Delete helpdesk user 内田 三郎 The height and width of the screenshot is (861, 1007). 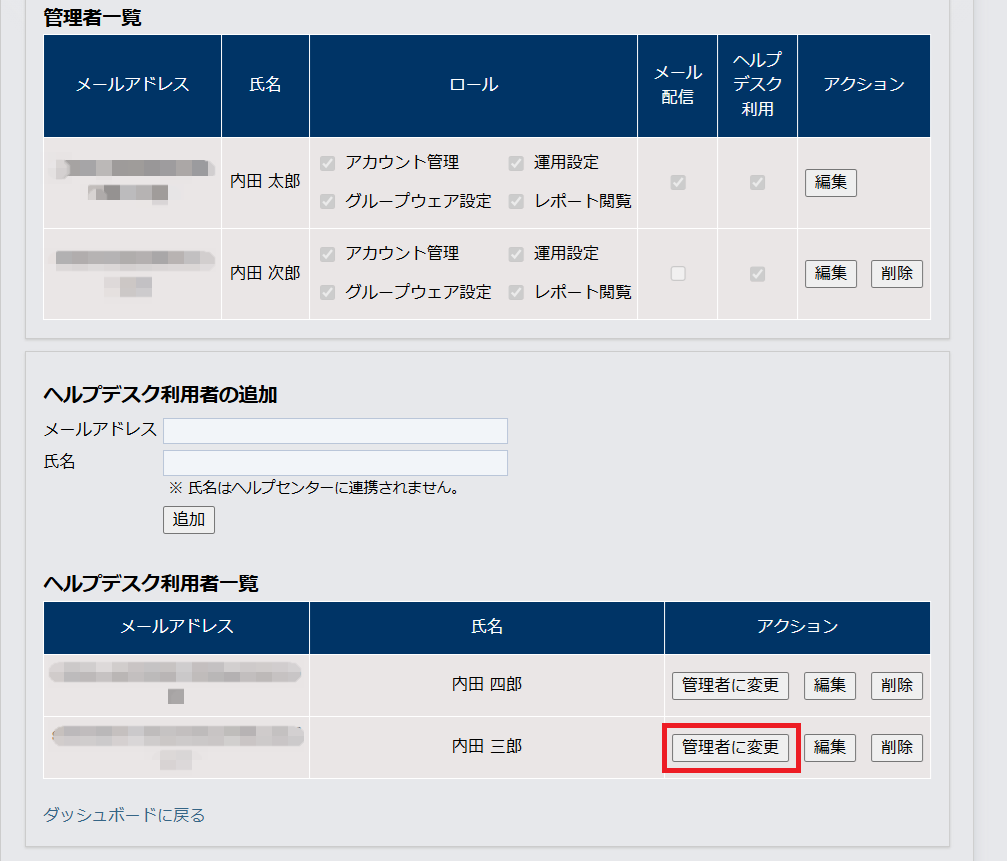pyautogui.click(x=897, y=747)
